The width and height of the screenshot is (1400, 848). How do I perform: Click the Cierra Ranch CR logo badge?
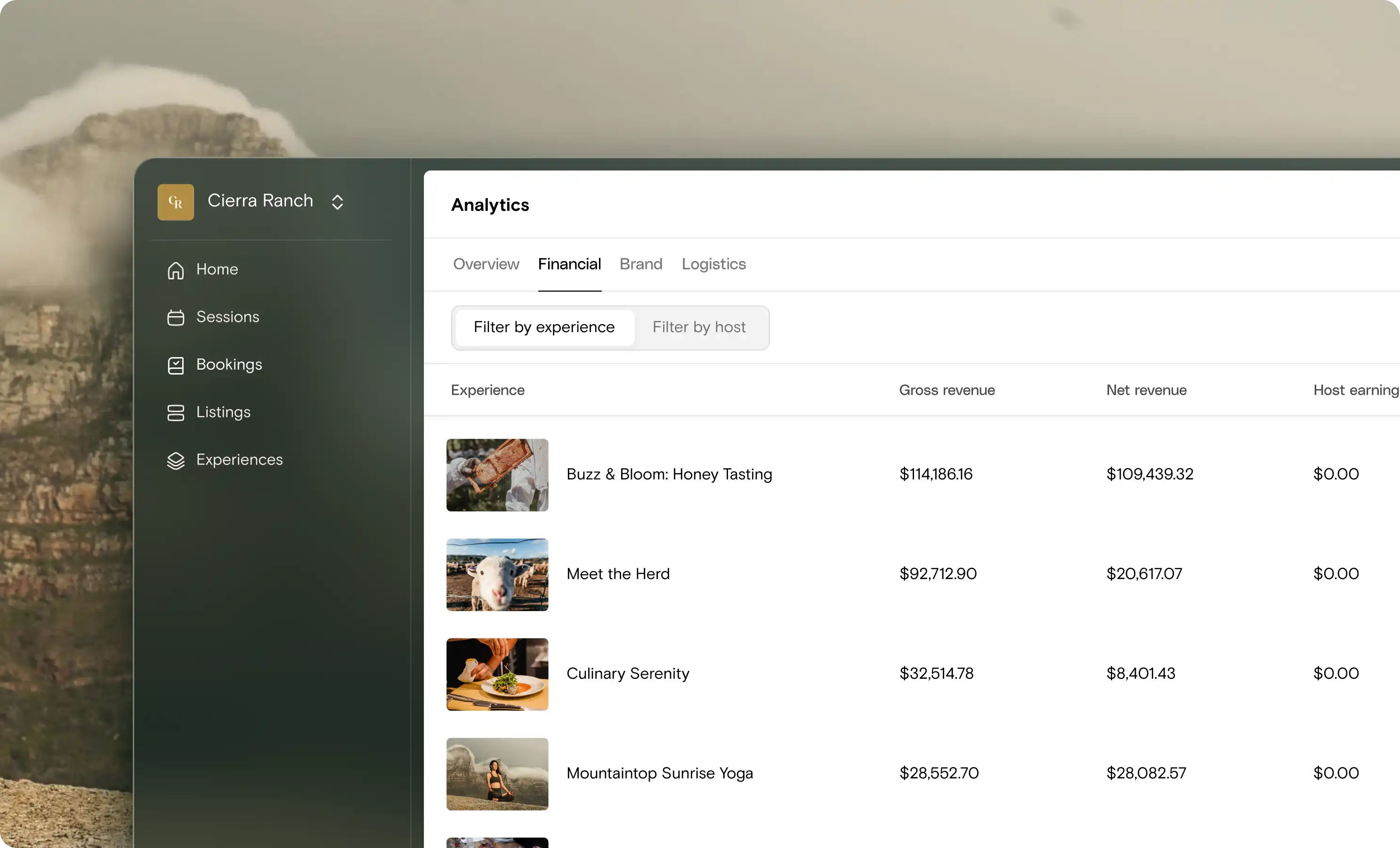pyautogui.click(x=176, y=202)
